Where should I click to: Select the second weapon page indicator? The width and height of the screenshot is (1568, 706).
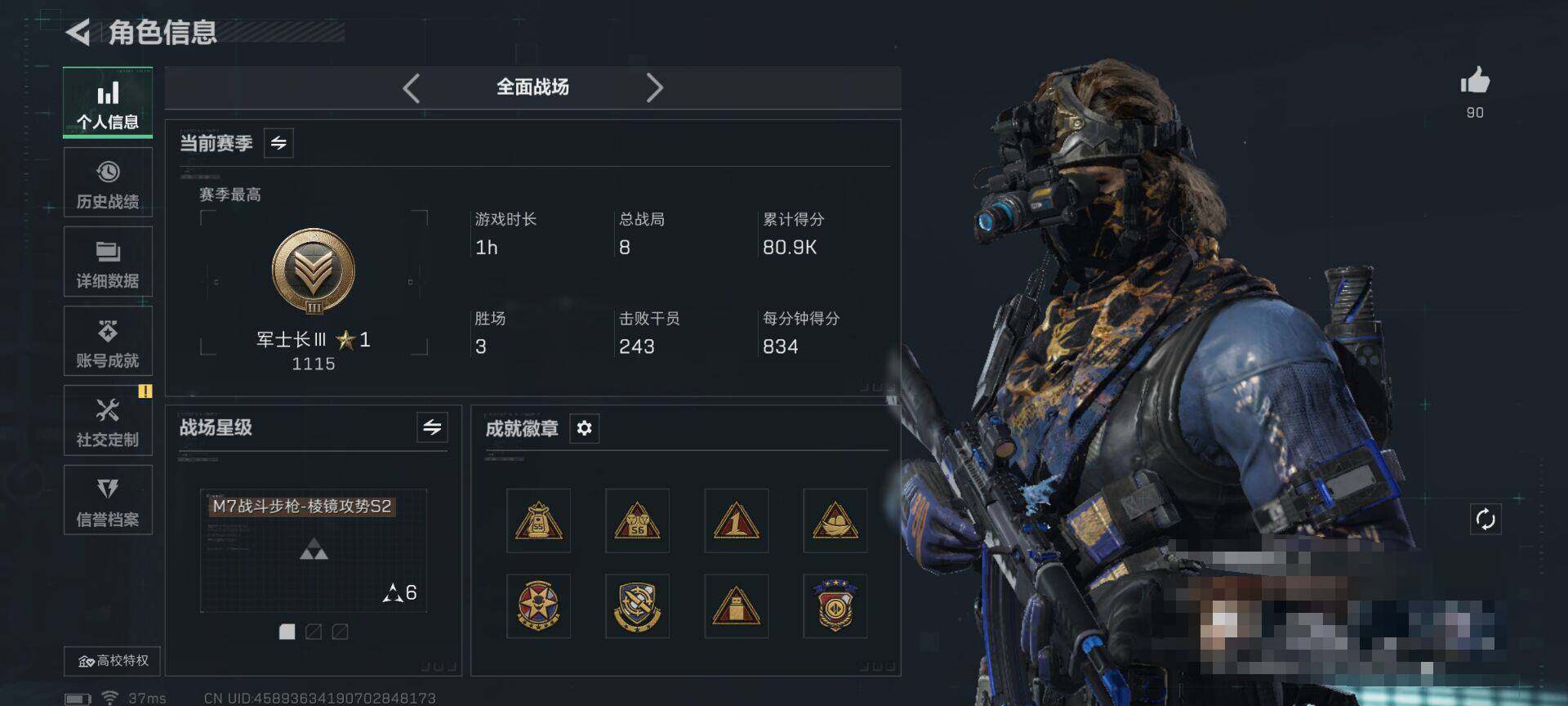314,632
